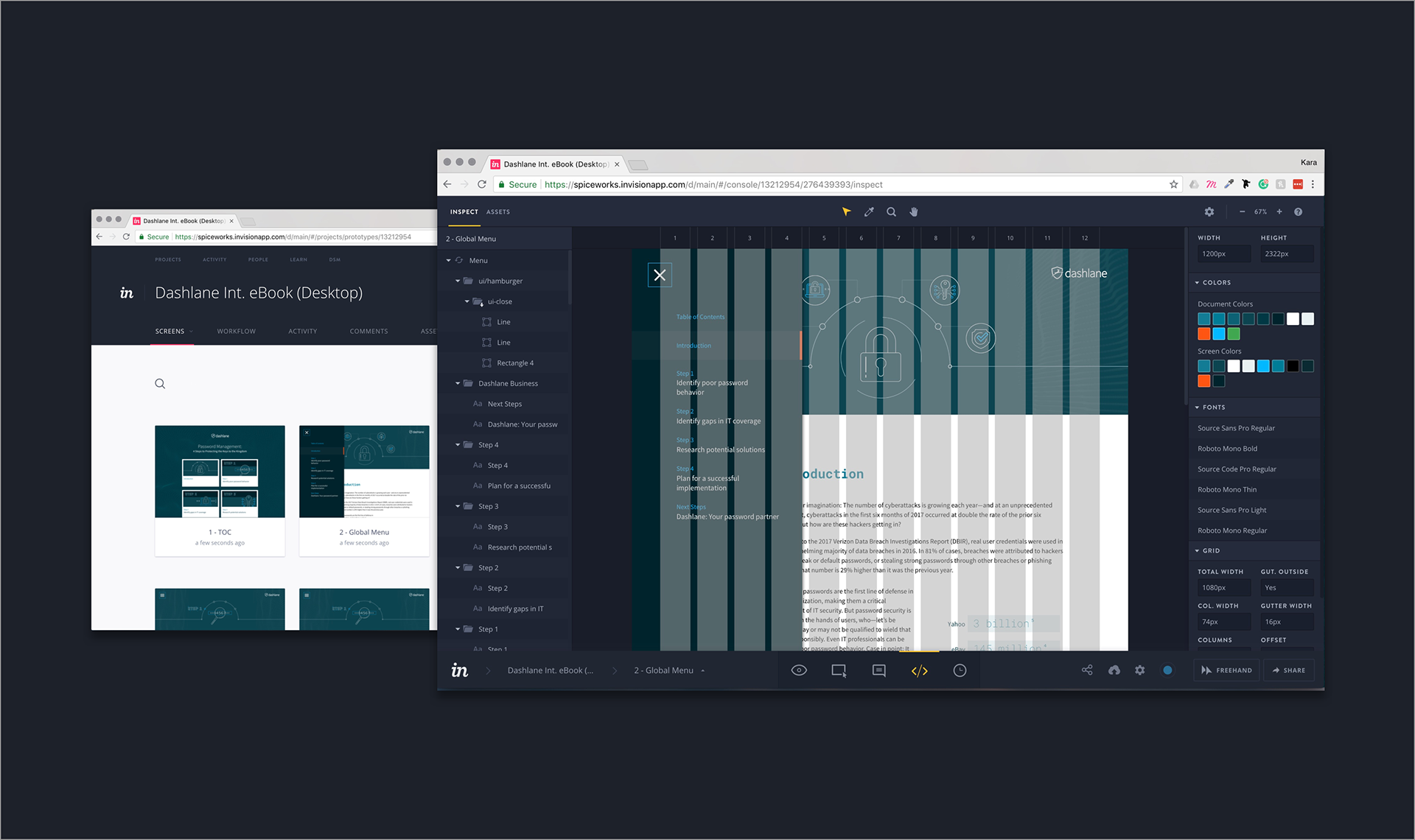The width and height of the screenshot is (1415, 840).
Task: Collapse the Step 4 folder
Action: (x=458, y=445)
